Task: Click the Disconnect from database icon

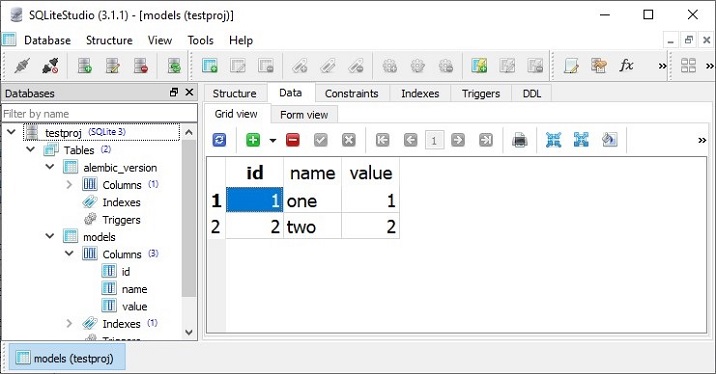Action: [50, 66]
